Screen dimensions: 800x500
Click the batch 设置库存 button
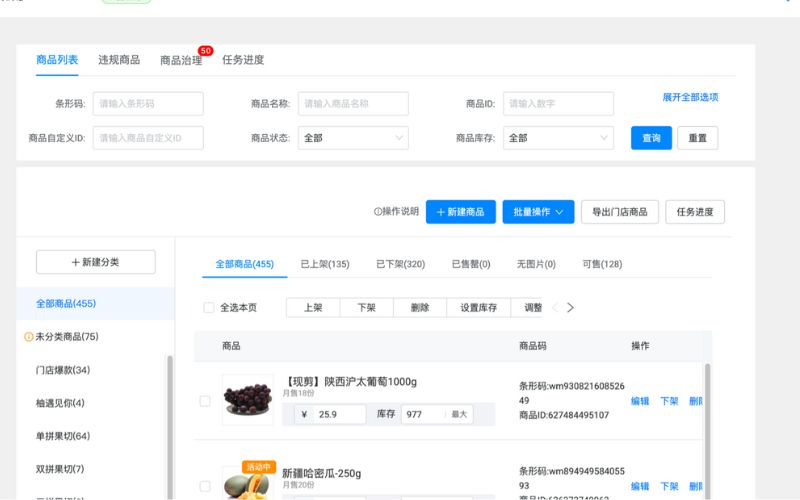coord(478,308)
